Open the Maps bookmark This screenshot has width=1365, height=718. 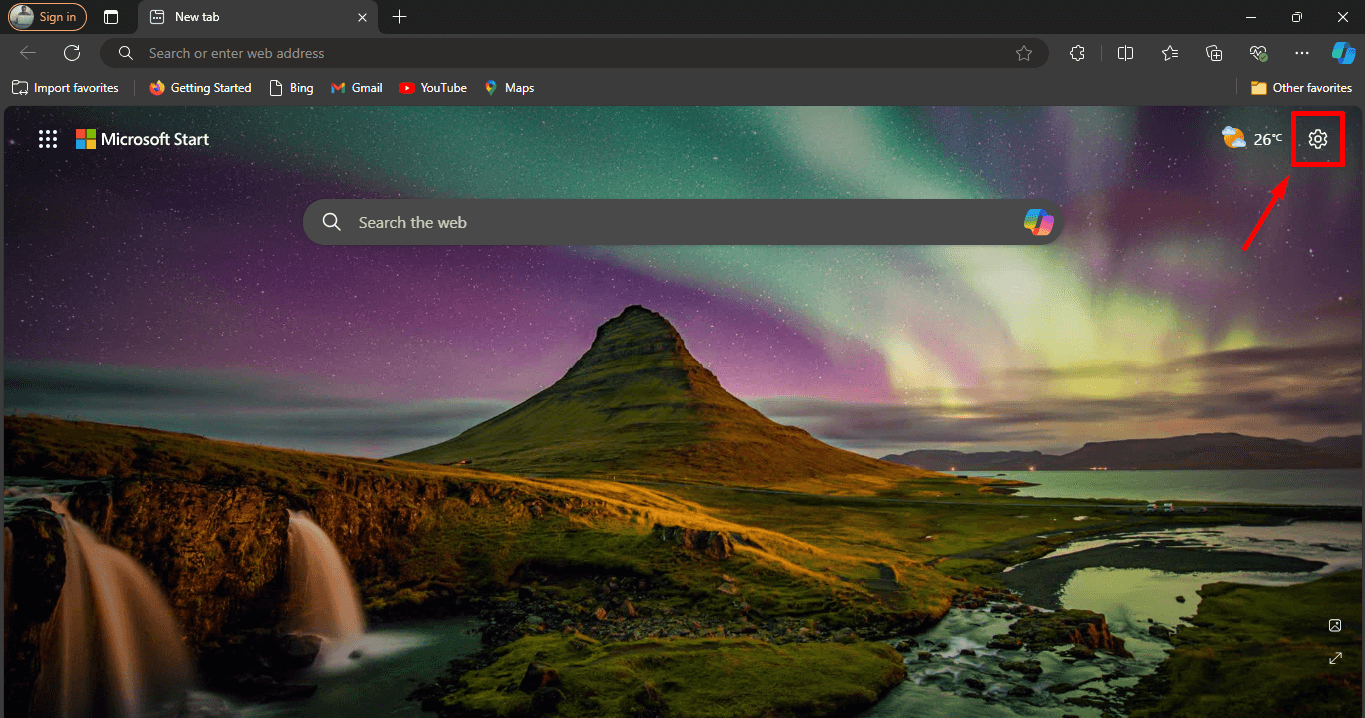click(x=509, y=88)
